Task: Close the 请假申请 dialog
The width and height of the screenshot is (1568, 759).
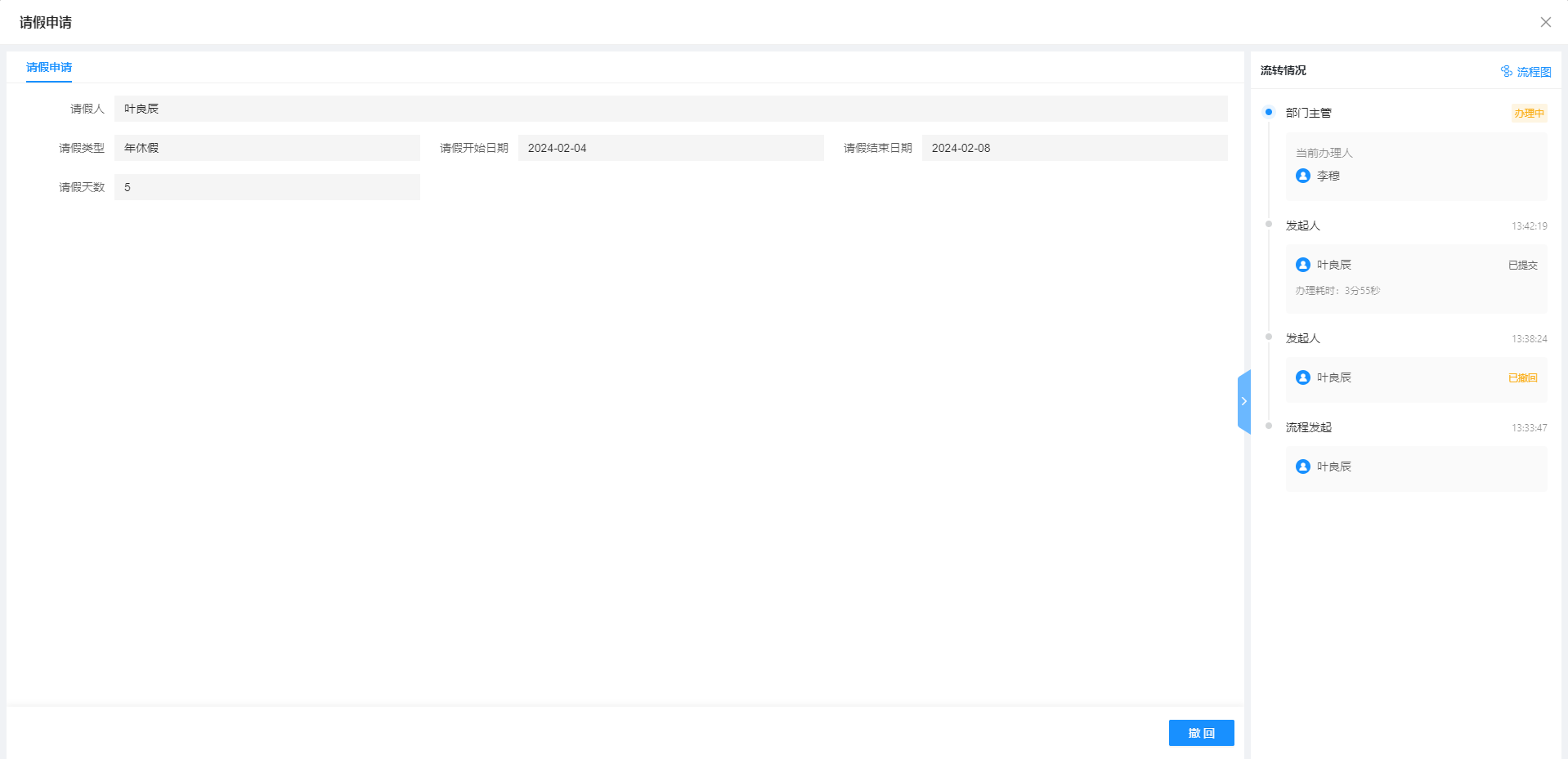Action: pos(1545,22)
